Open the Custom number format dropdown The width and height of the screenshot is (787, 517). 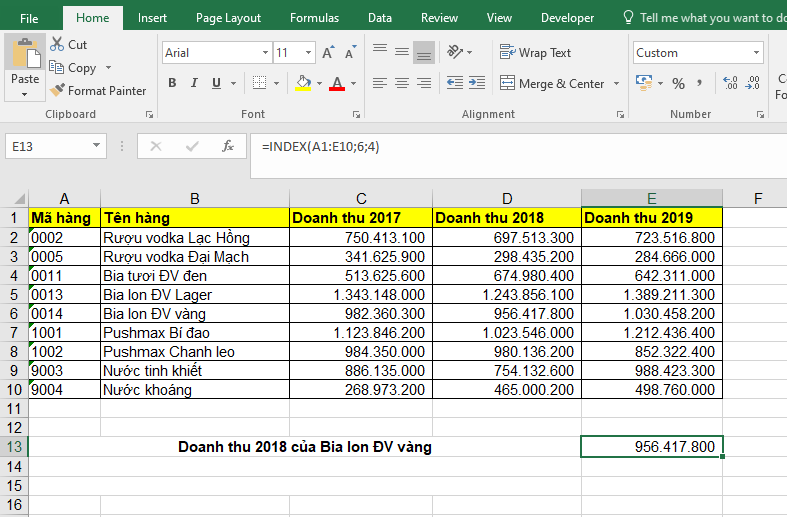pyautogui.click(x=755, y=53)
